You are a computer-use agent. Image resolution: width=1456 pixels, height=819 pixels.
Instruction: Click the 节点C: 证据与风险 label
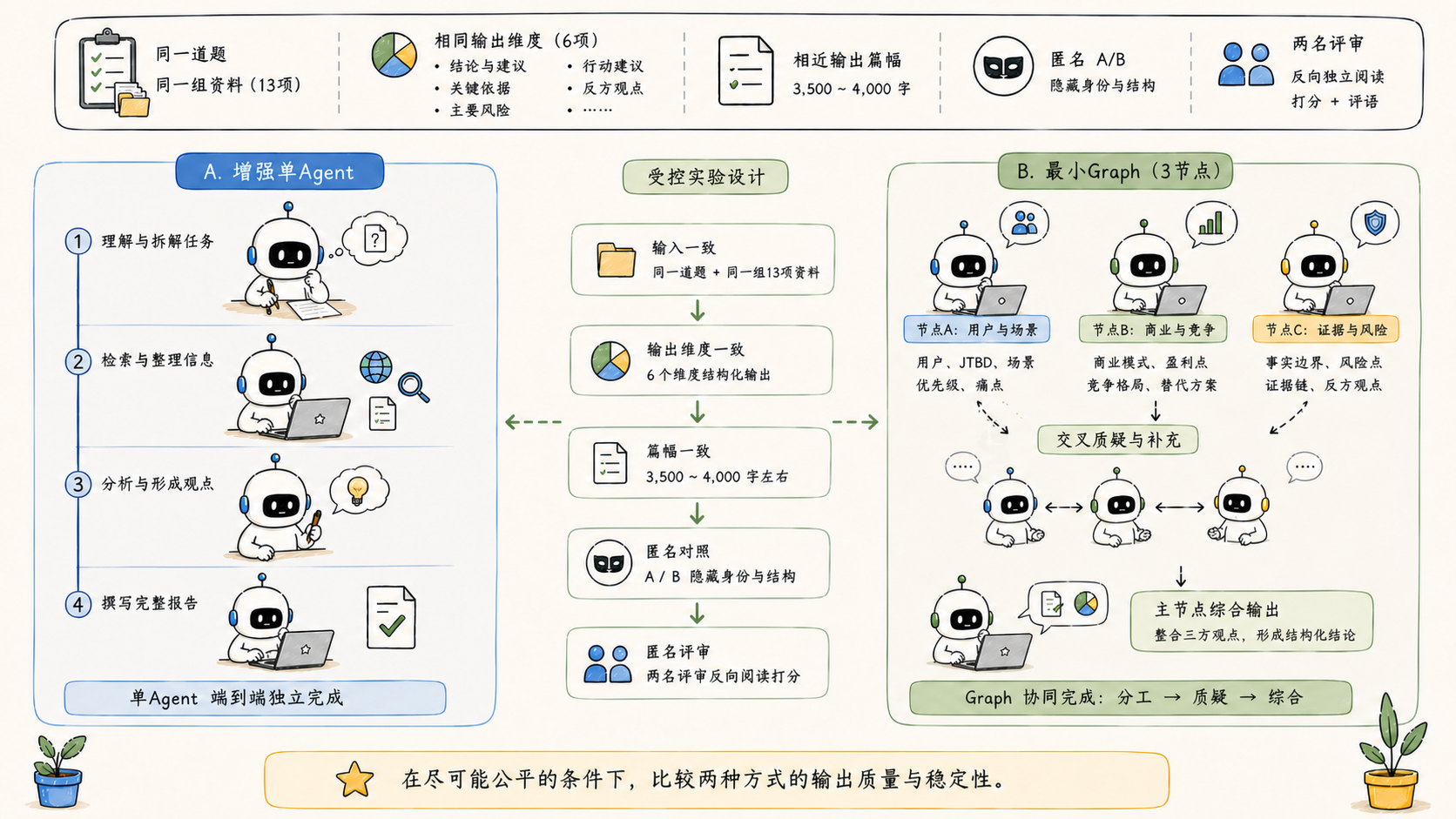pos(1325,330)
